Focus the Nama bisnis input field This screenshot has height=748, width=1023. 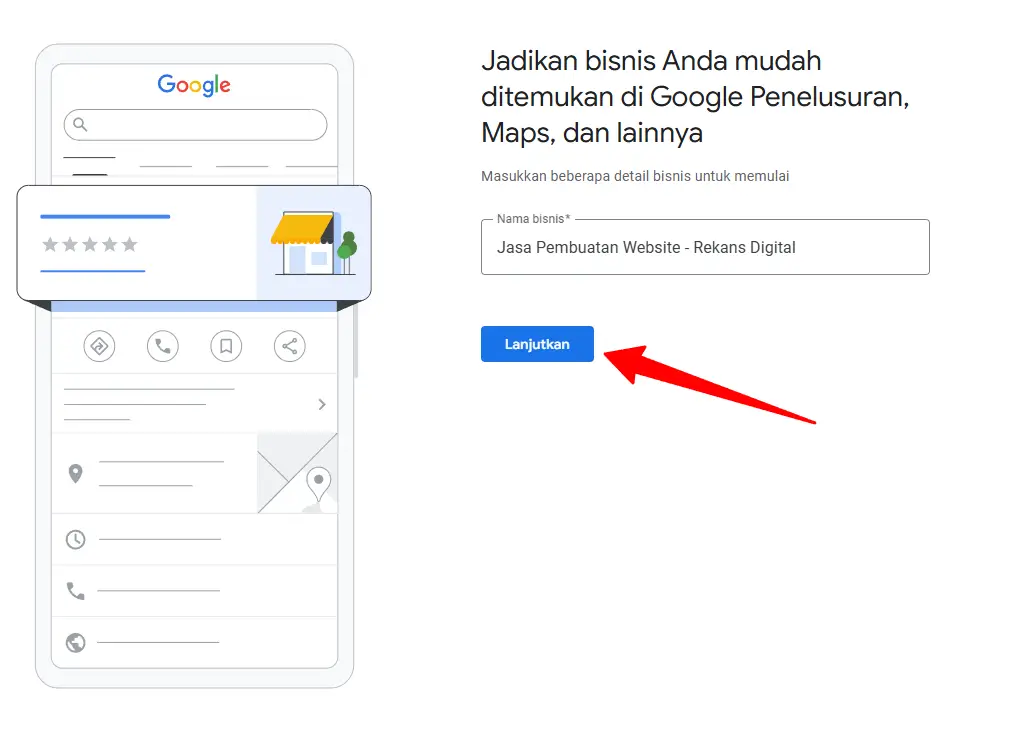705,247
